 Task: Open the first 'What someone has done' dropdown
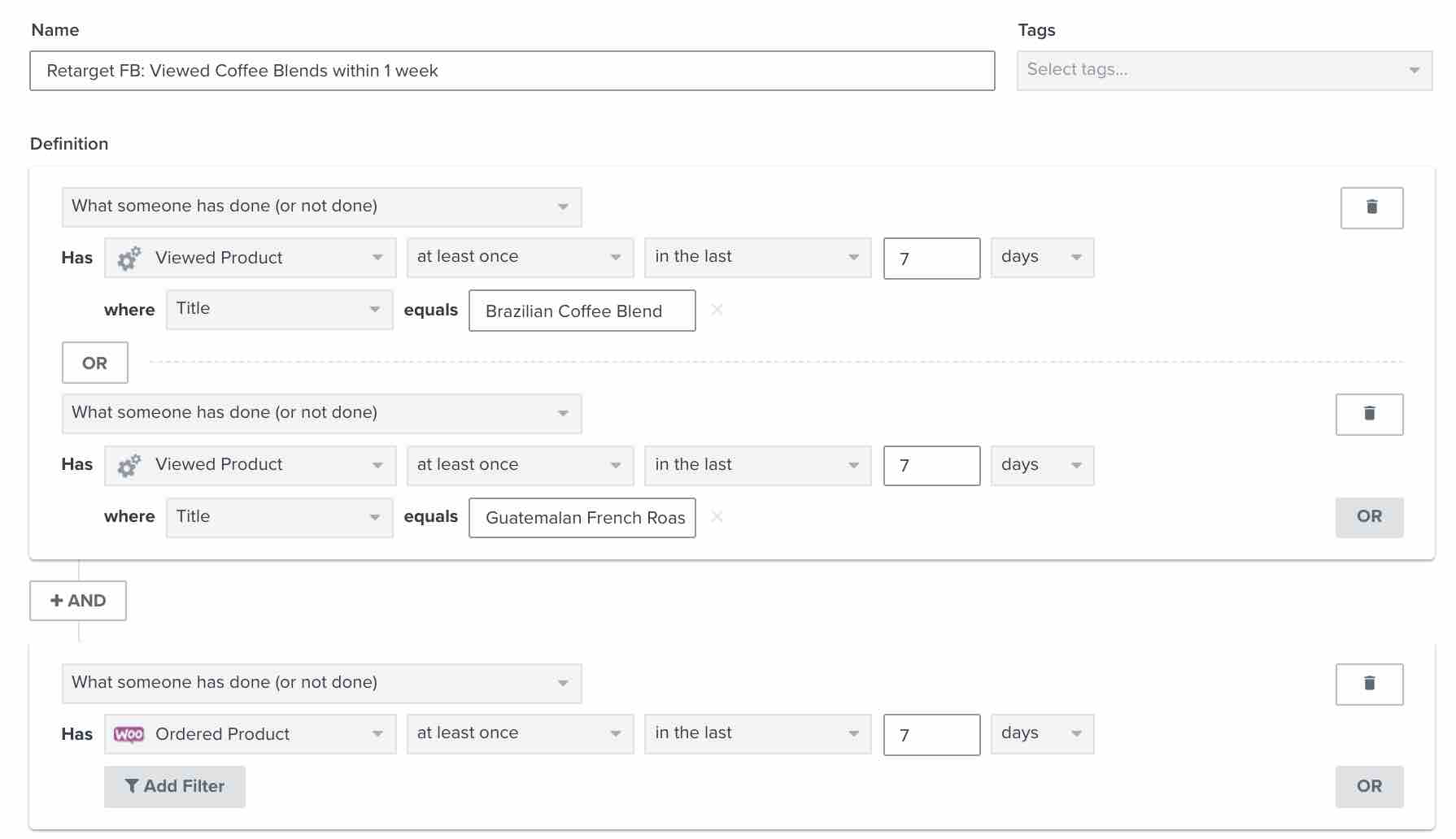pos(321,206)
